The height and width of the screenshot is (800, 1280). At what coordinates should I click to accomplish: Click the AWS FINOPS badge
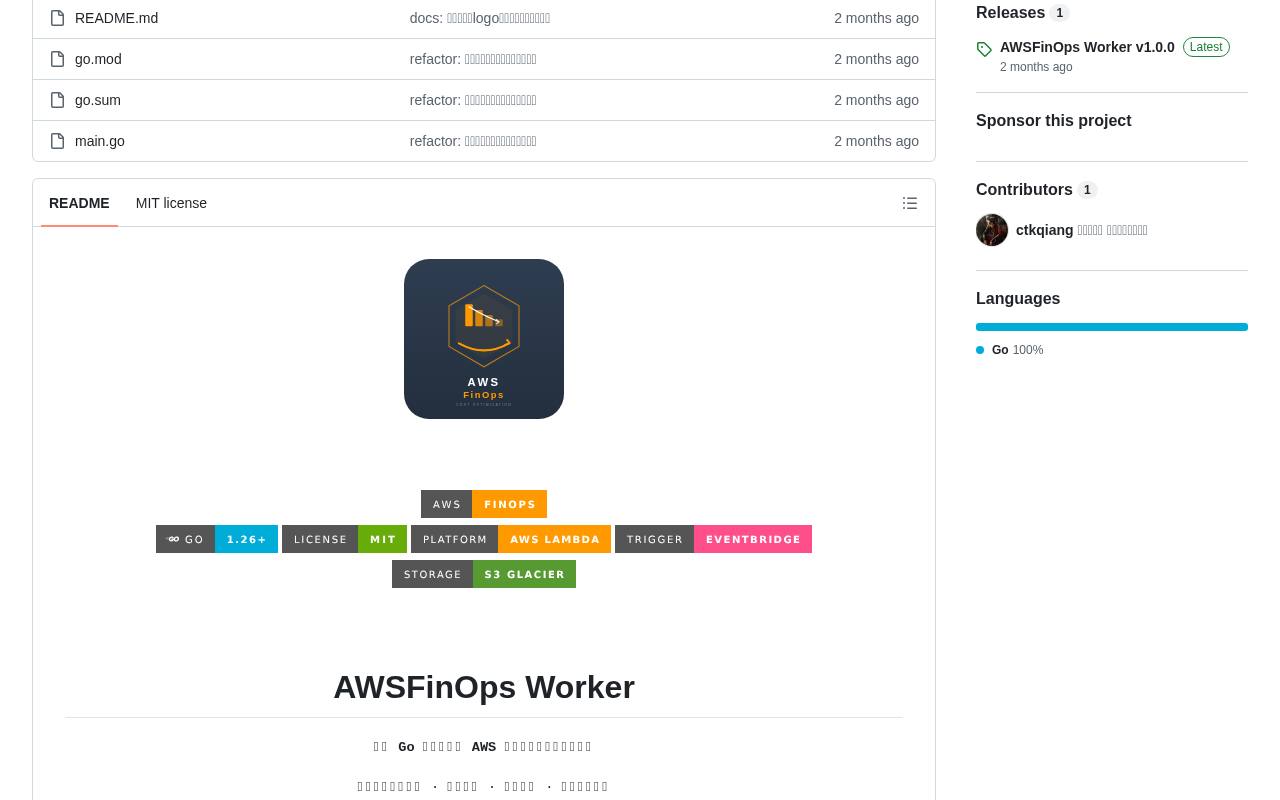coord(484,504)
